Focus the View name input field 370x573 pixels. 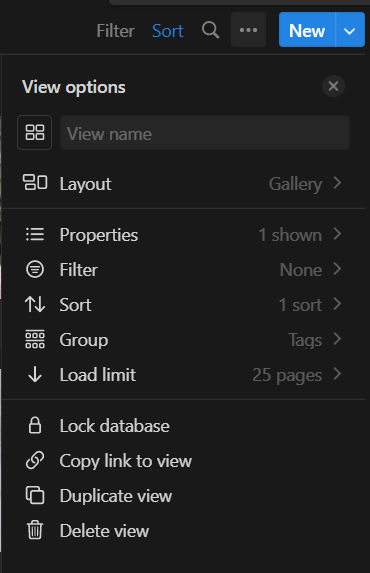[x=205, y=133]
